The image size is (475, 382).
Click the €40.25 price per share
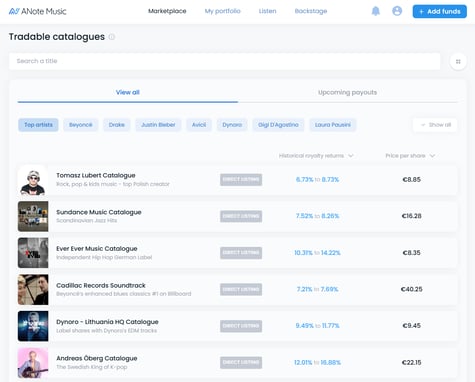412,289
